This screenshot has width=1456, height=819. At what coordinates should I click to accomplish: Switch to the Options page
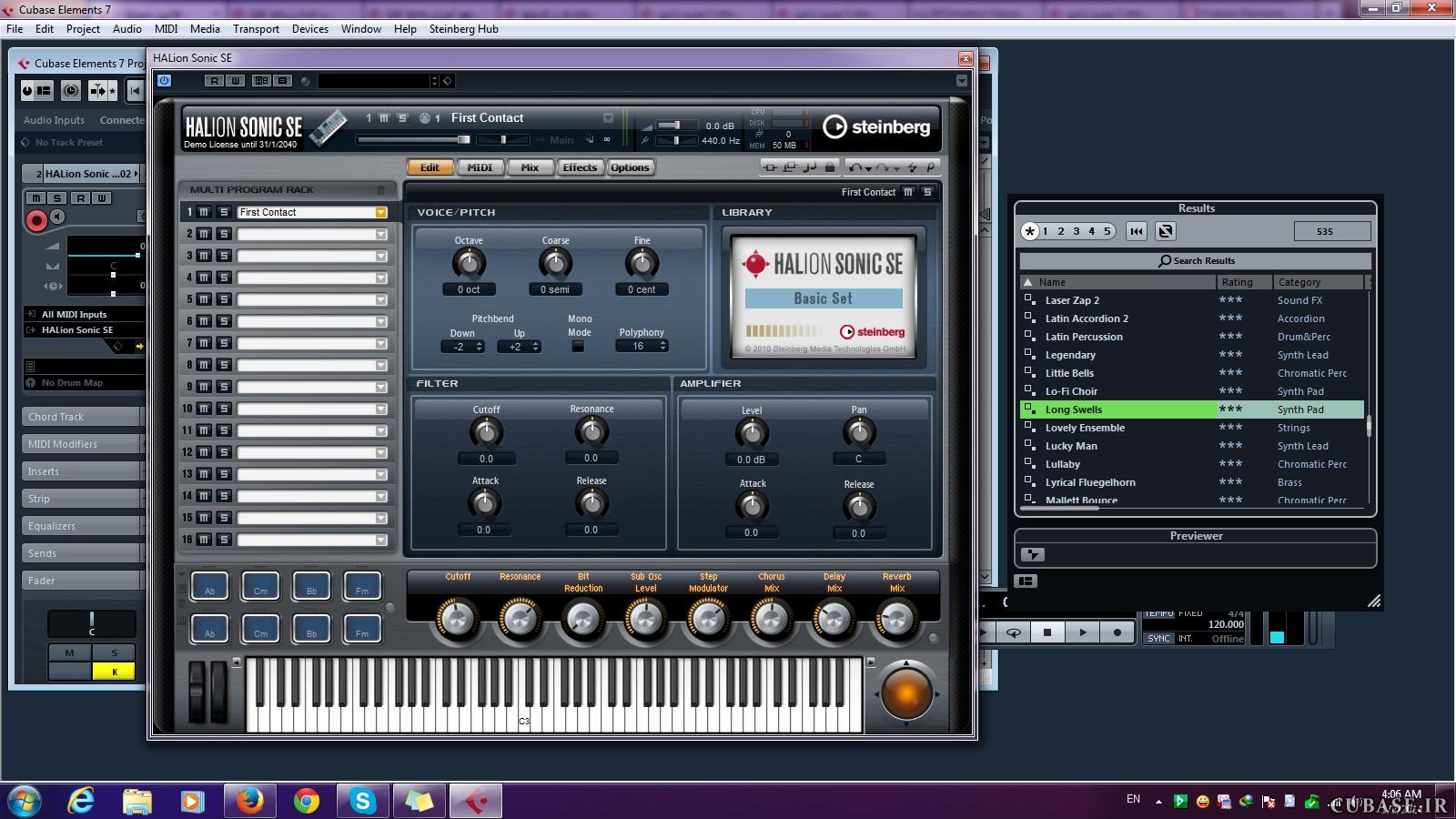pyautogui.click(x=630, y=167)
